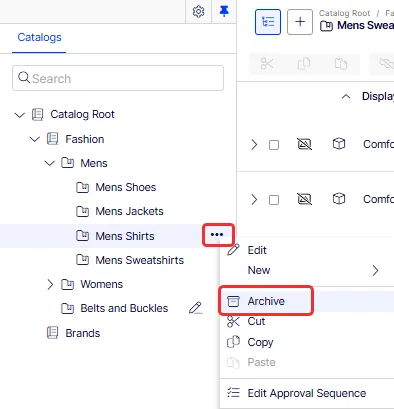Click the search magnifier icon
394x409 pixels.
[x=24, y=78]
